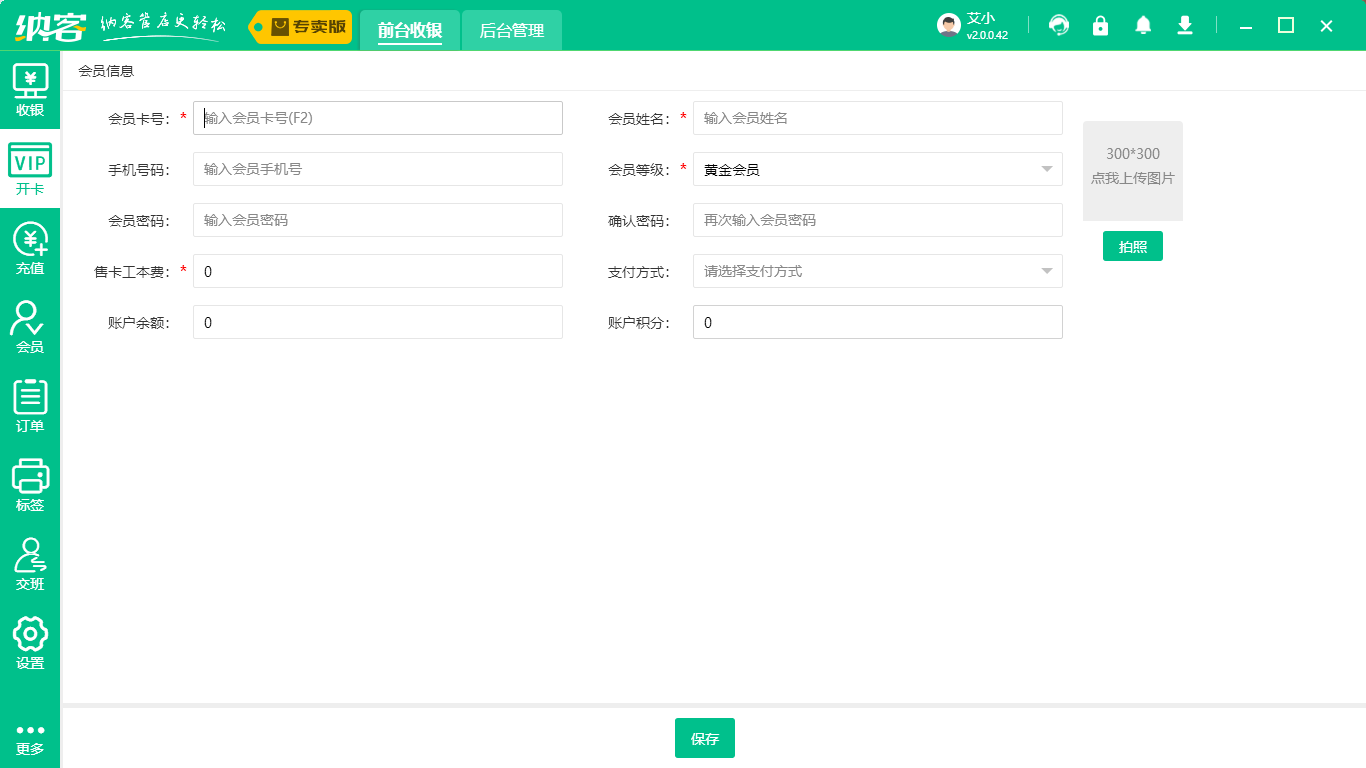Show more options via 更多 button
This screenshot has height=768, width=1366.
tap(30, 739)
